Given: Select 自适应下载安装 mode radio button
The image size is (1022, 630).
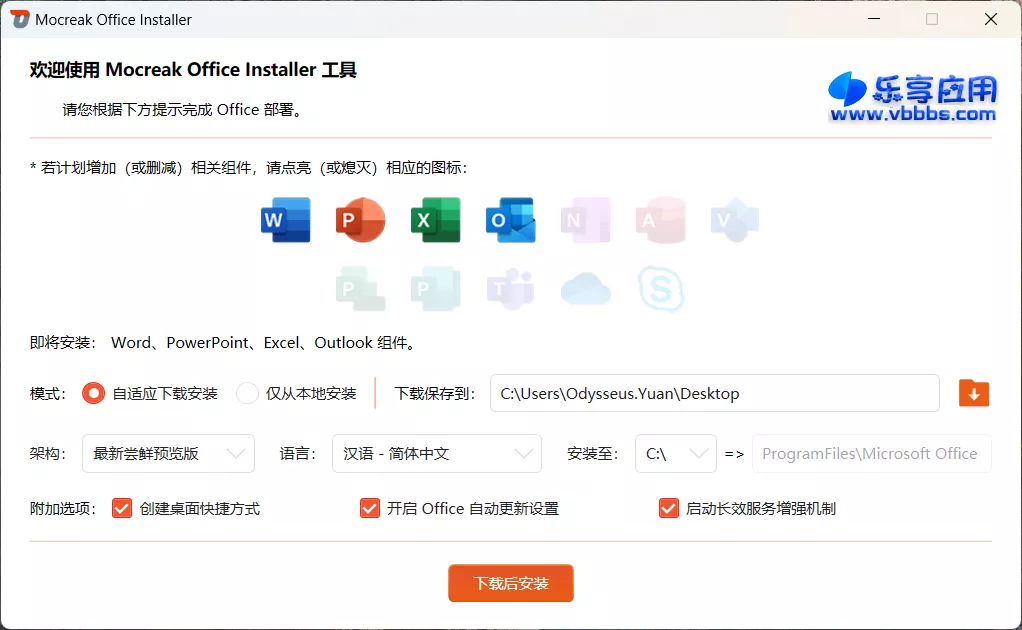Looking at the screenshot, I should click(x=93, y=394).
